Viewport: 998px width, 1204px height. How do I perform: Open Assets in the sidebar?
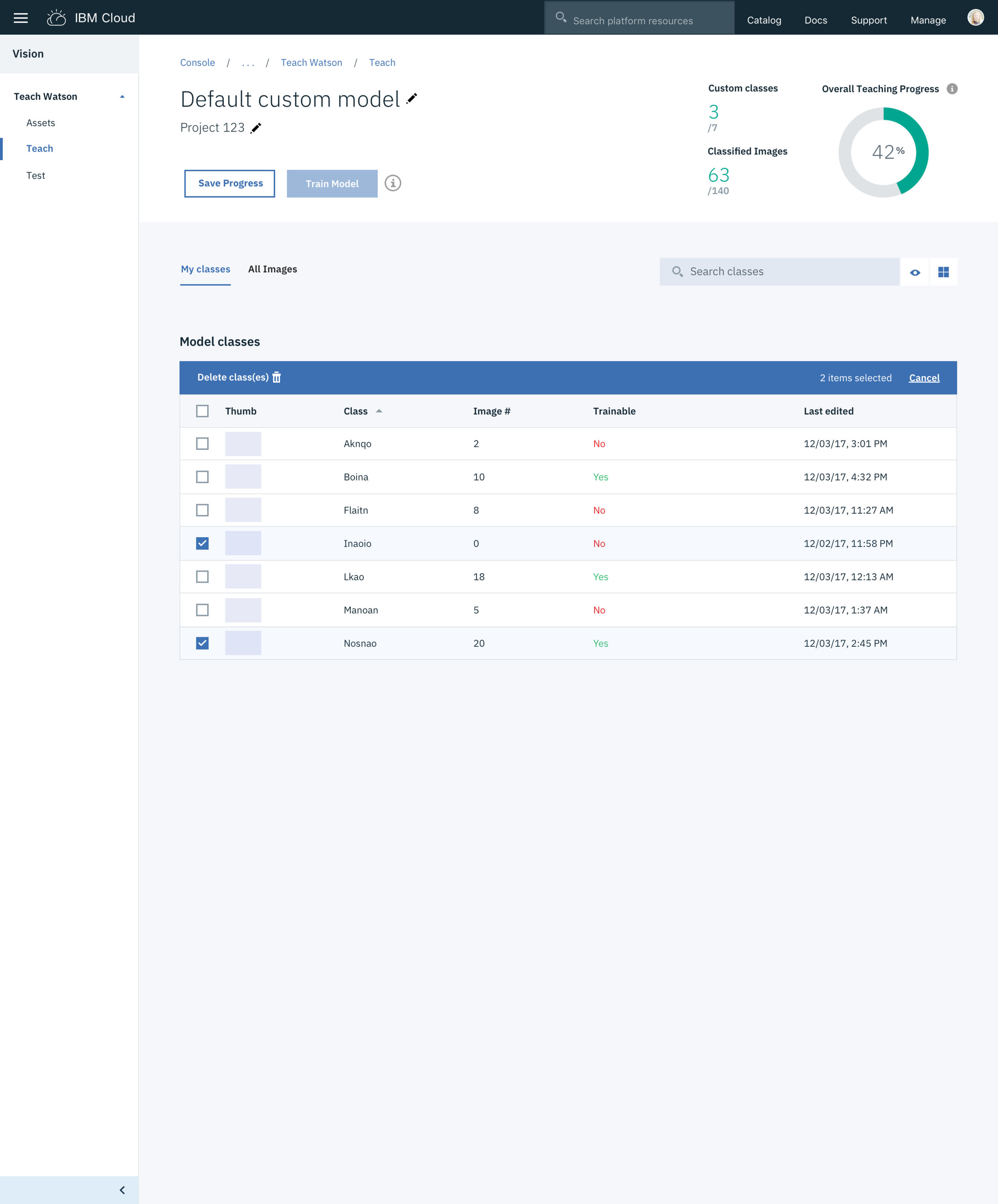point(41,123)
